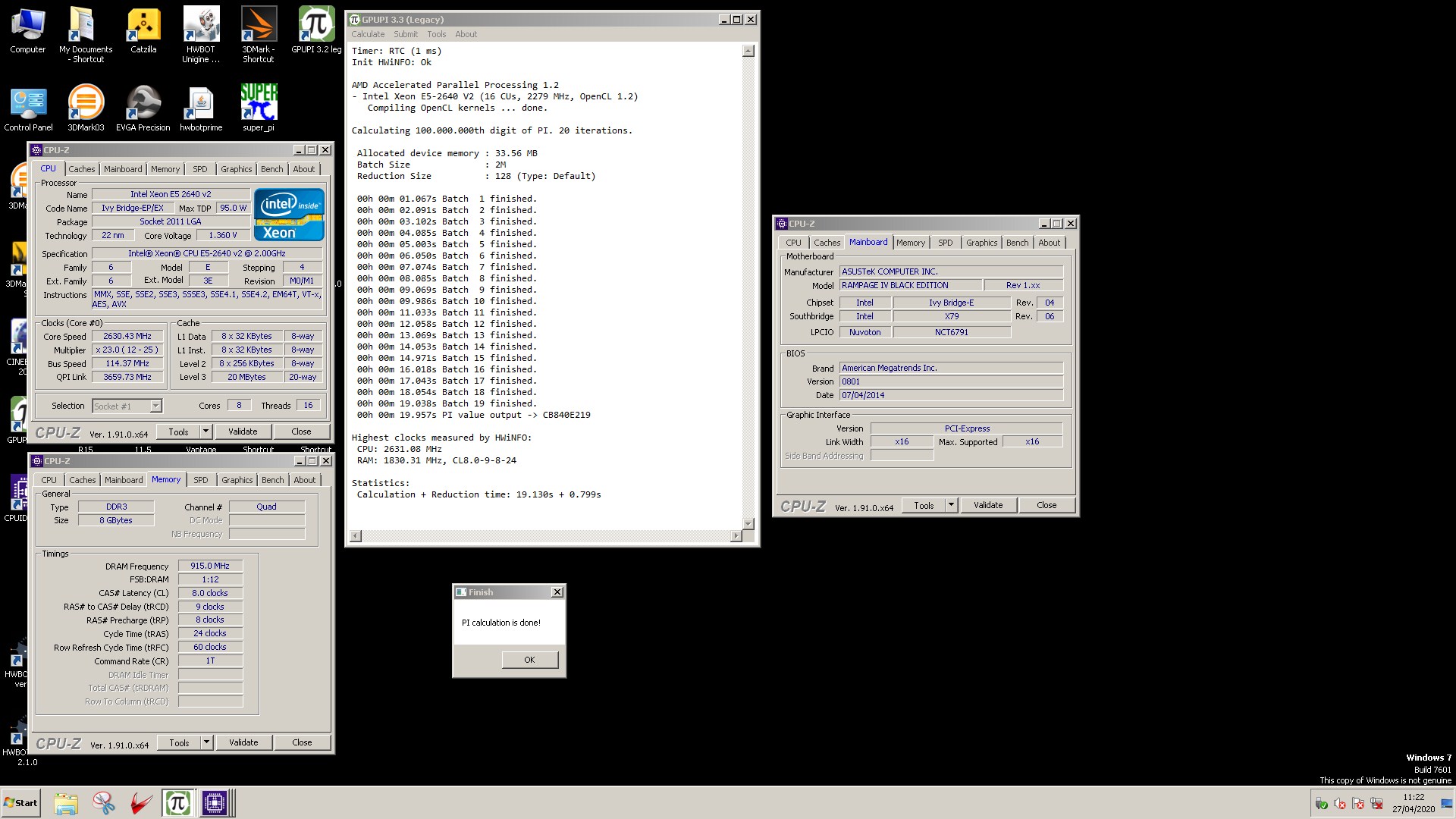1456x819 pixels.
Task: Close the Finish dialog with X
Action: (557, 592)
